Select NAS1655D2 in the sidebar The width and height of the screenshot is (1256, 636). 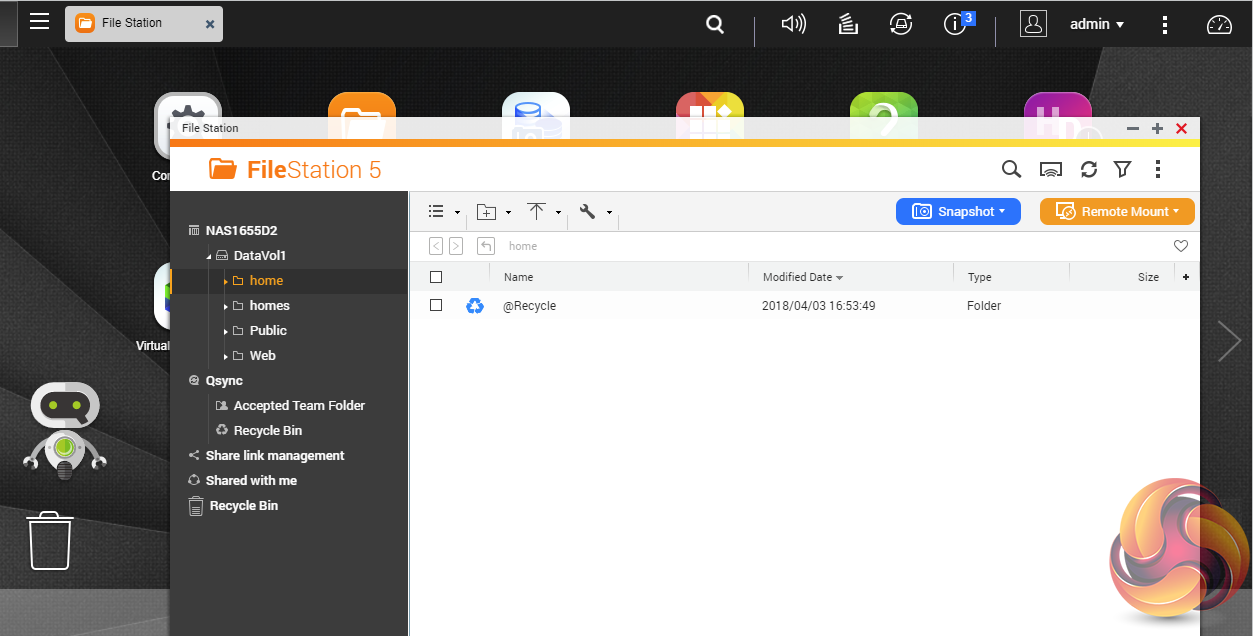(241, 230)
